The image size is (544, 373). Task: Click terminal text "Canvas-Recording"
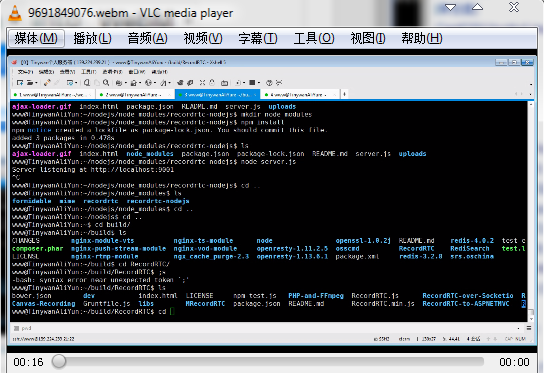[43, 304]
